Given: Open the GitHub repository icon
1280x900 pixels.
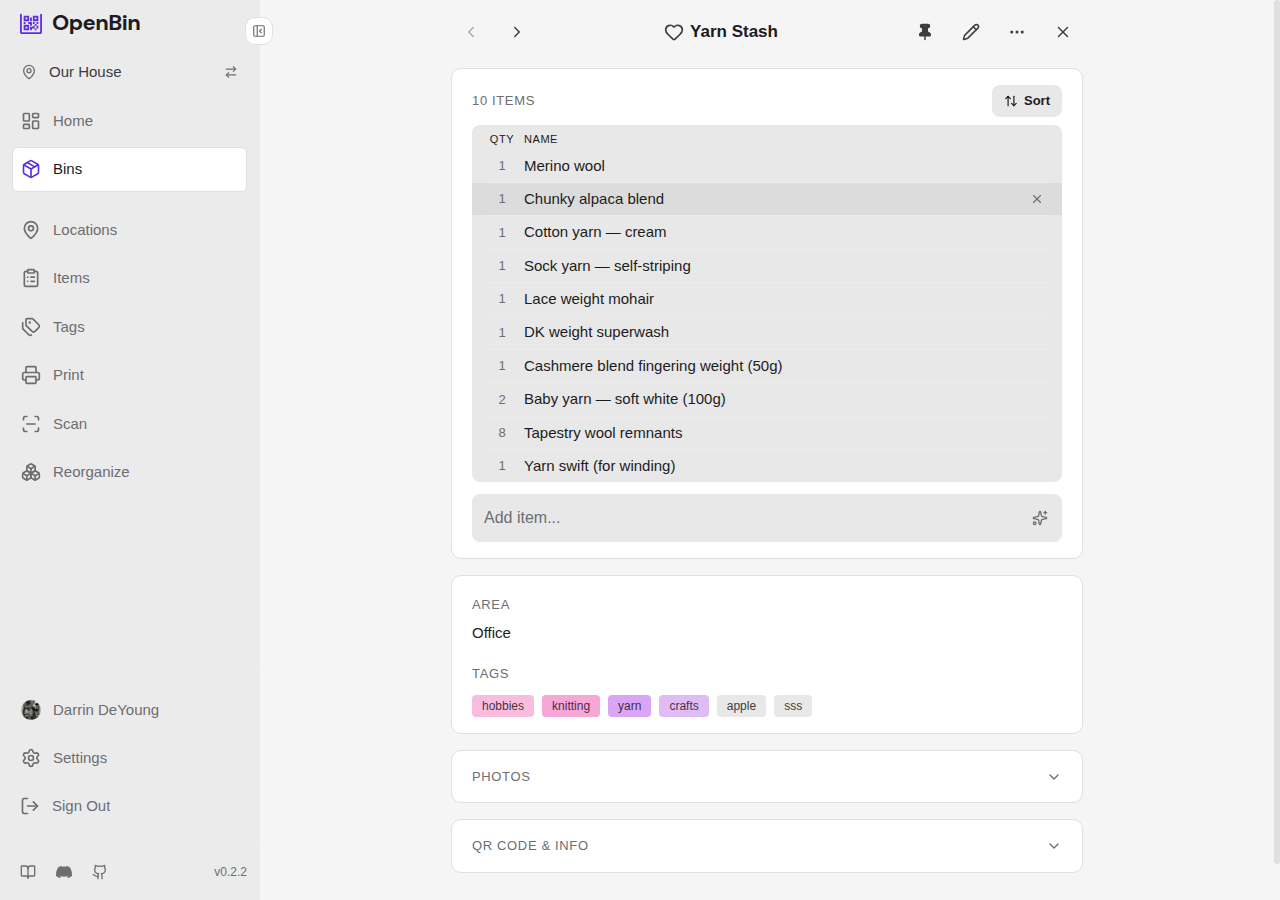Looking at the screenshot, I should tap(100, 872).
